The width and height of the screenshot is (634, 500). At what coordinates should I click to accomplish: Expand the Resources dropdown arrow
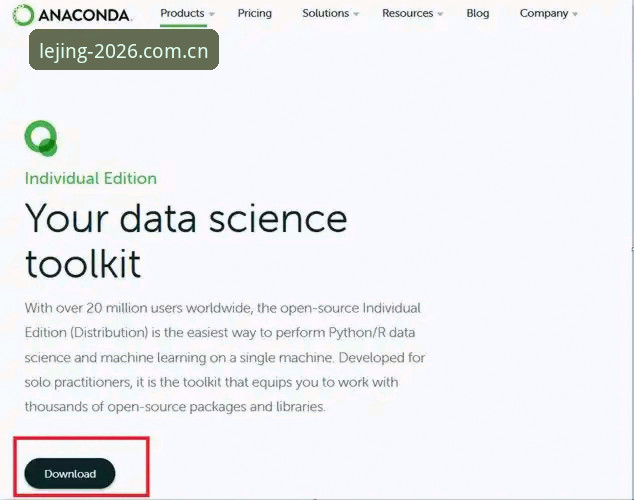click(x=440, y=14)
